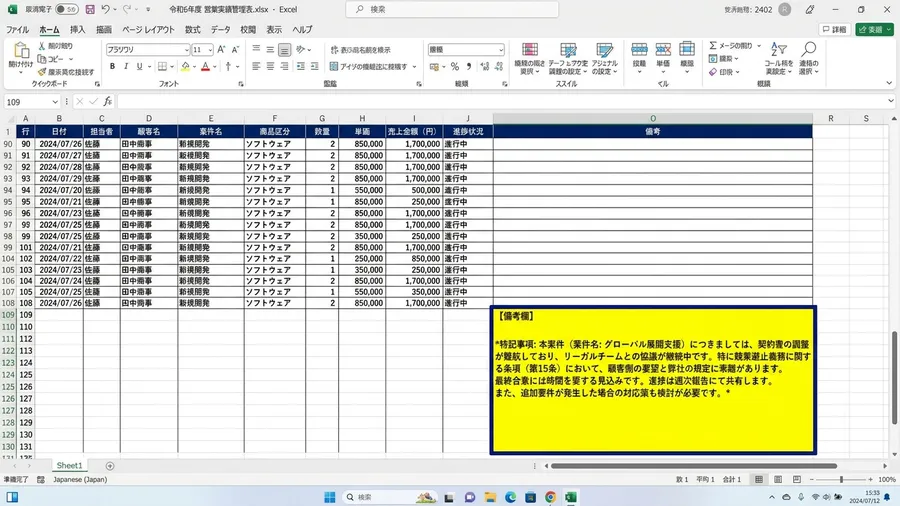Open the Quick Access Toolbar customize dropdown
The image size is (900, 506).
(148, 9)
